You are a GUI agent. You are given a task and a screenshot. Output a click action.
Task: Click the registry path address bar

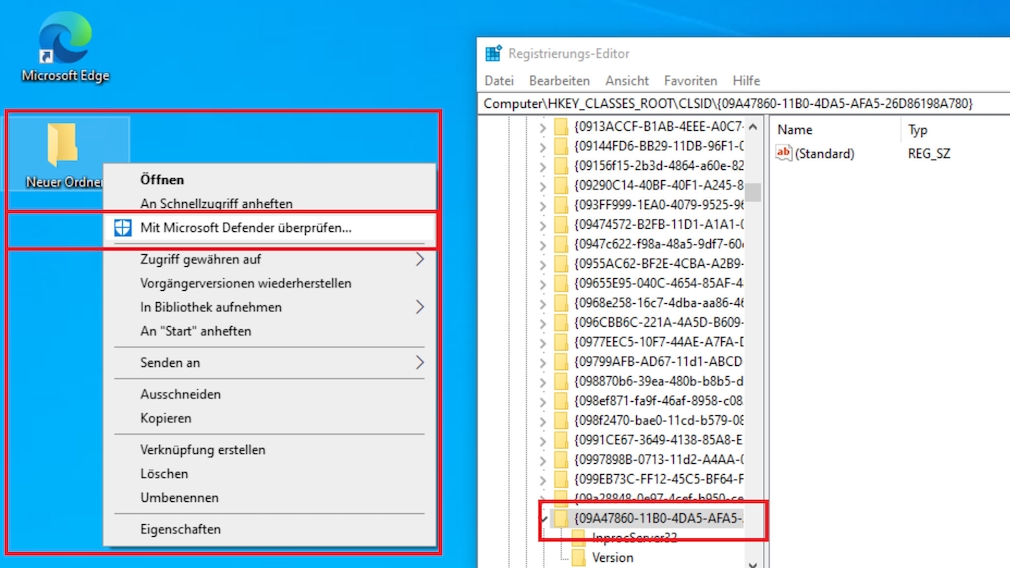coord(744,103)
